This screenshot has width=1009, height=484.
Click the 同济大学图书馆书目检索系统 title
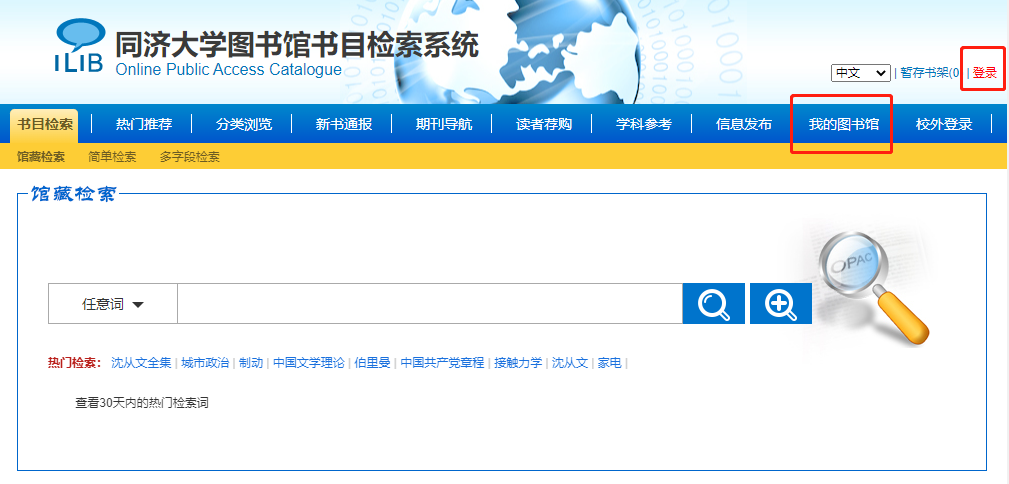pos(297,44)
